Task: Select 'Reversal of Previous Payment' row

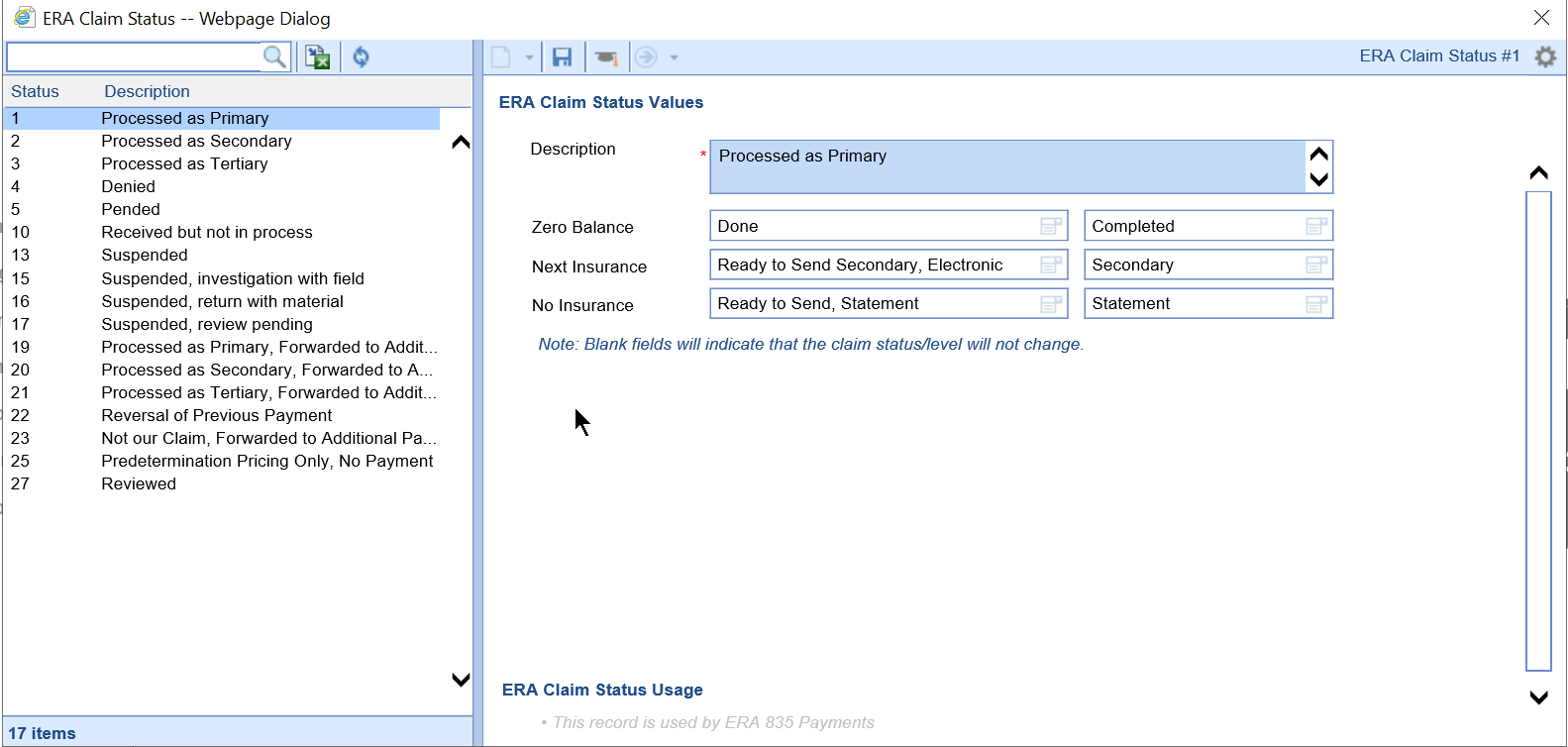Action: tap(222, 415)
